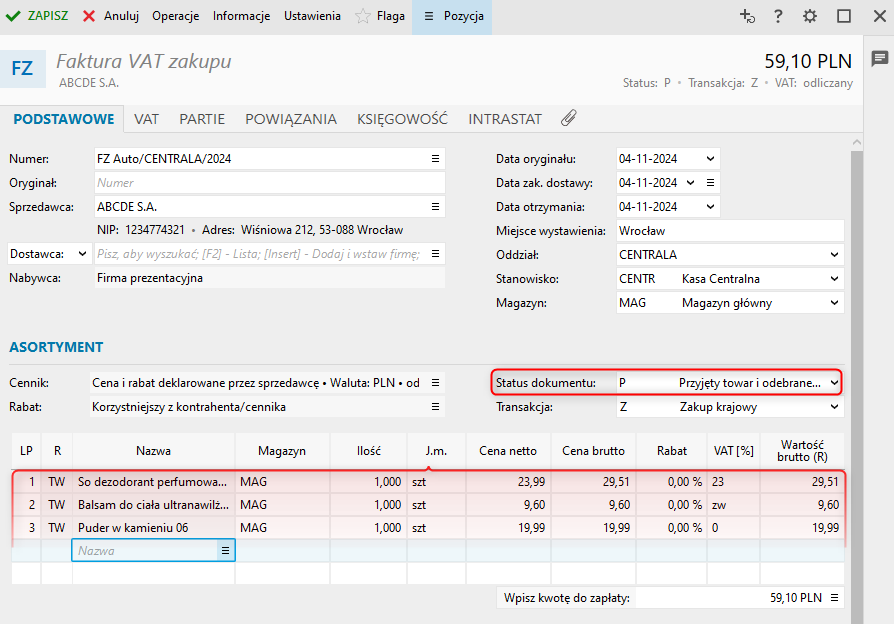
Task: Open the Operacje menu
Action: point(175,16)
